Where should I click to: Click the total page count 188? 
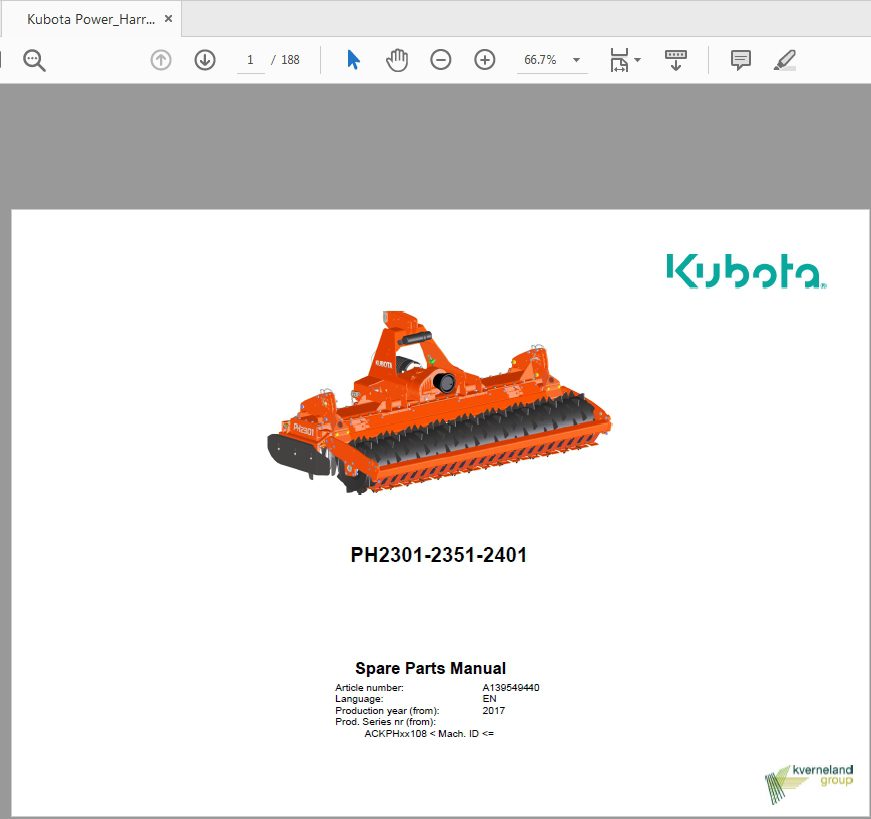click(290, 60)
